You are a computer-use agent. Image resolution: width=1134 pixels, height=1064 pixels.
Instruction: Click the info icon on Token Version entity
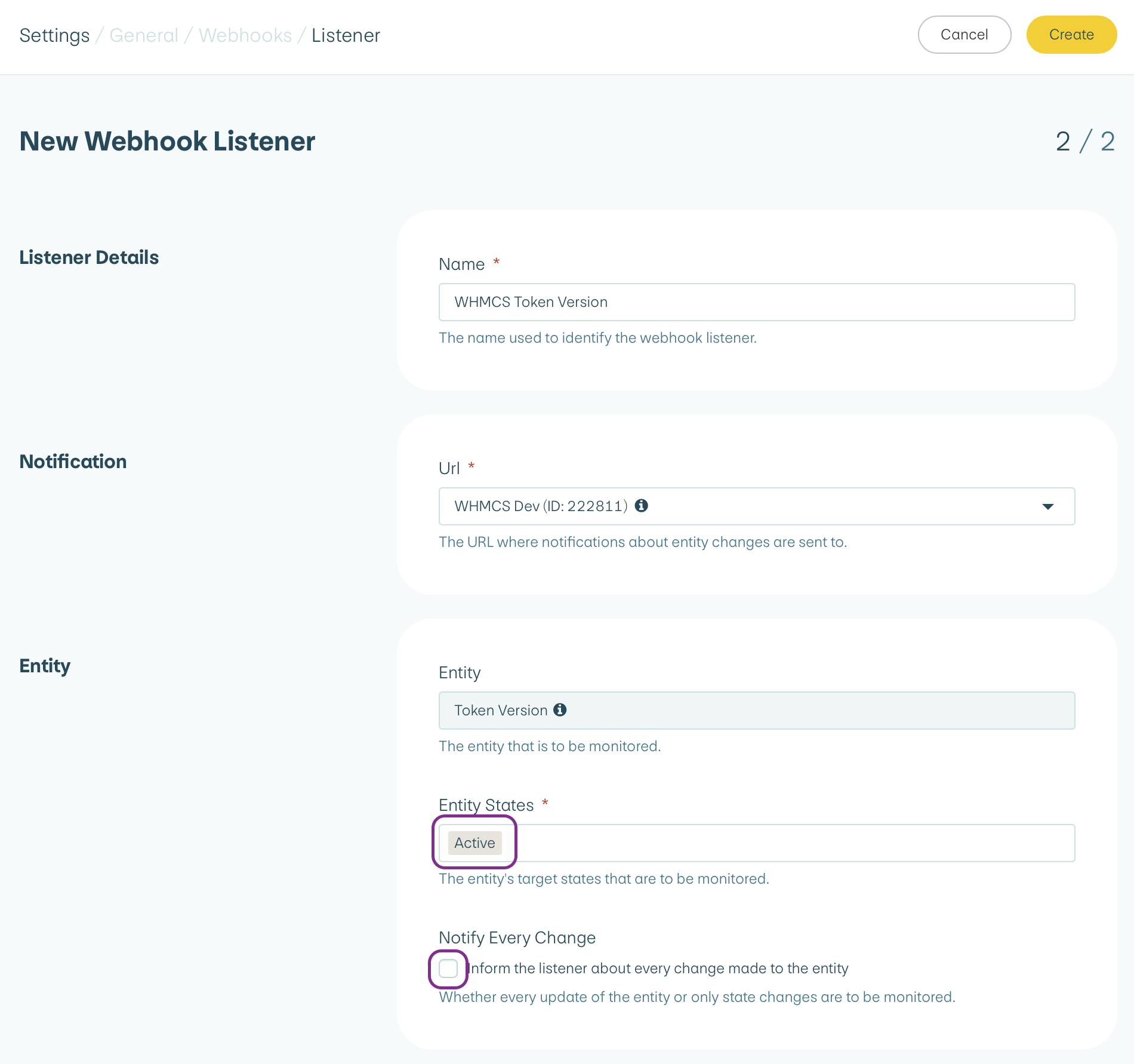point(560,710)
